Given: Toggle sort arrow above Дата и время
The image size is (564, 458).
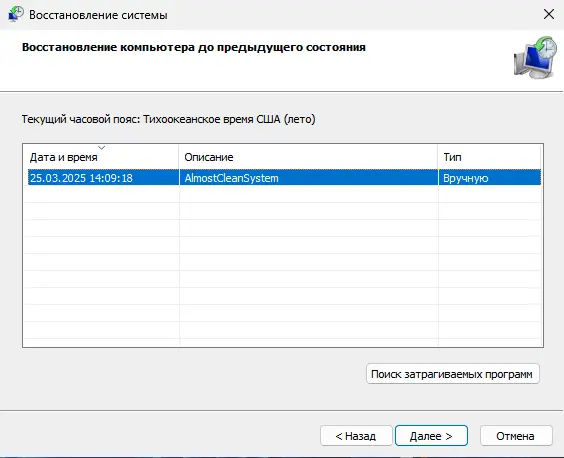Looking at the screenshot, I should coord(101,148).
